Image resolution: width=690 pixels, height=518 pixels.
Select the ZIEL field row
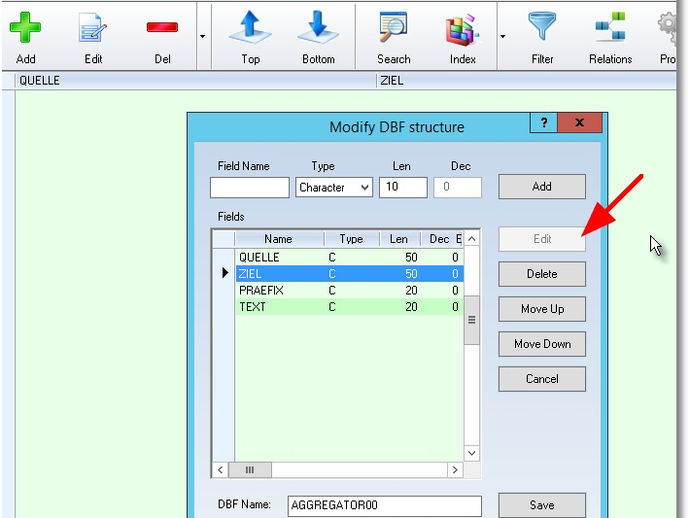tap(349, 274)
